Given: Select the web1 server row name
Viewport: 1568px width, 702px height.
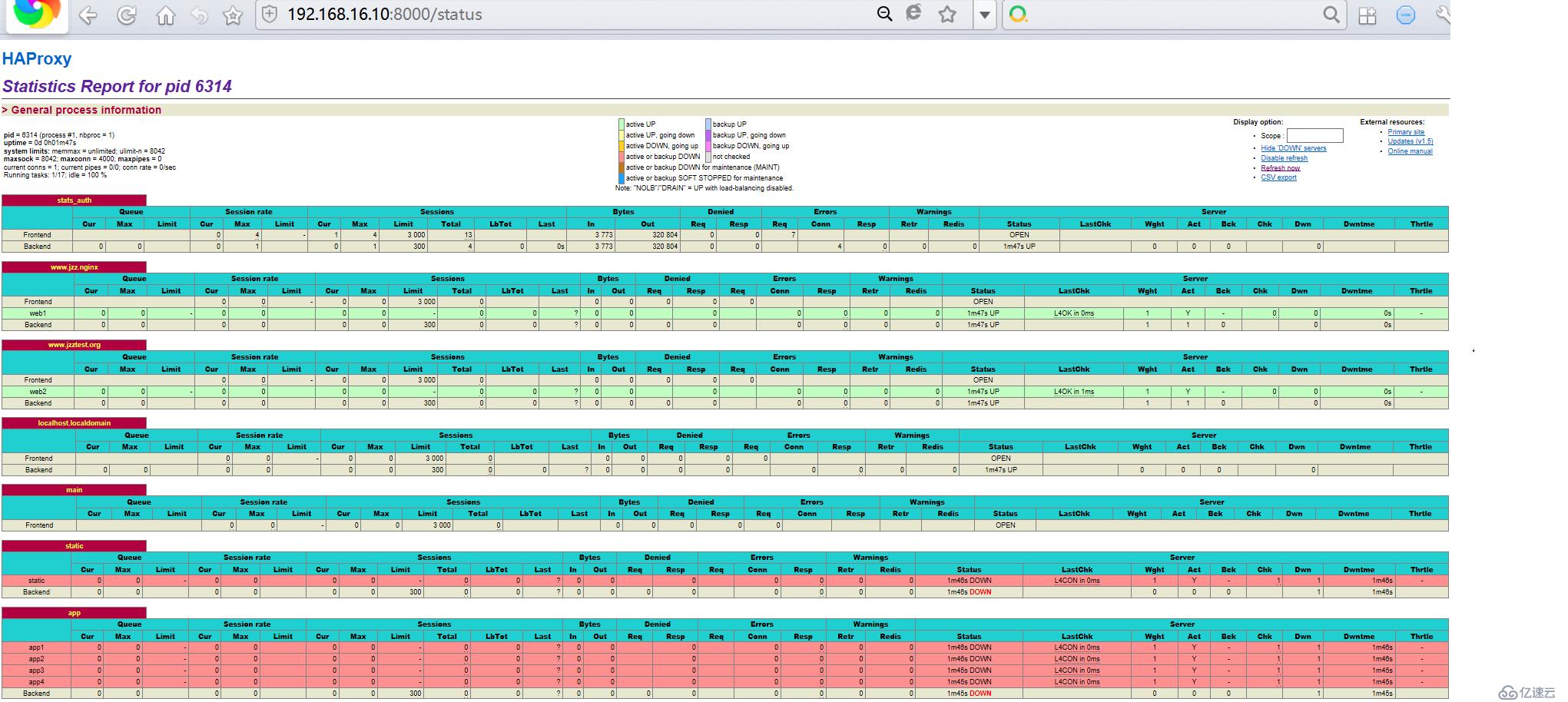Looking at the screenshot, I should point(38,313).
